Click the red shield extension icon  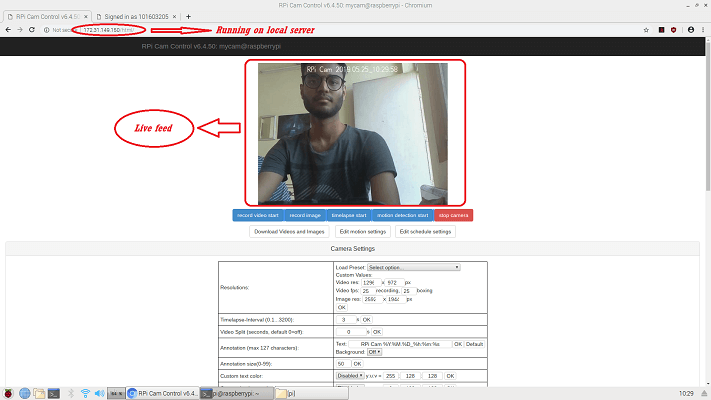tap(674, 29)
